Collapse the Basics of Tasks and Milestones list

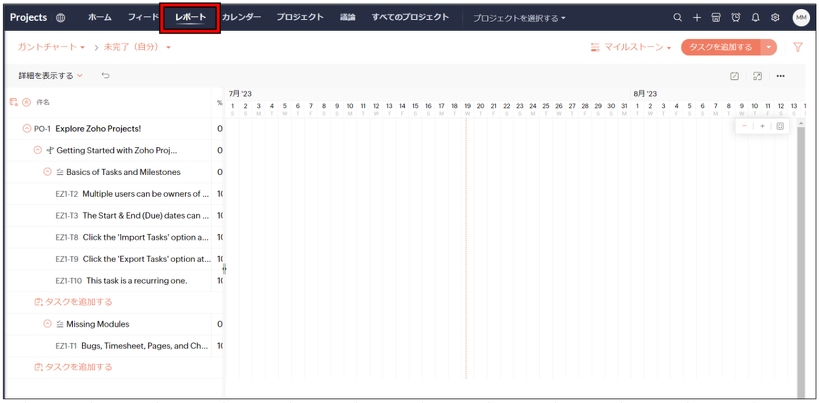click(47, 172)
